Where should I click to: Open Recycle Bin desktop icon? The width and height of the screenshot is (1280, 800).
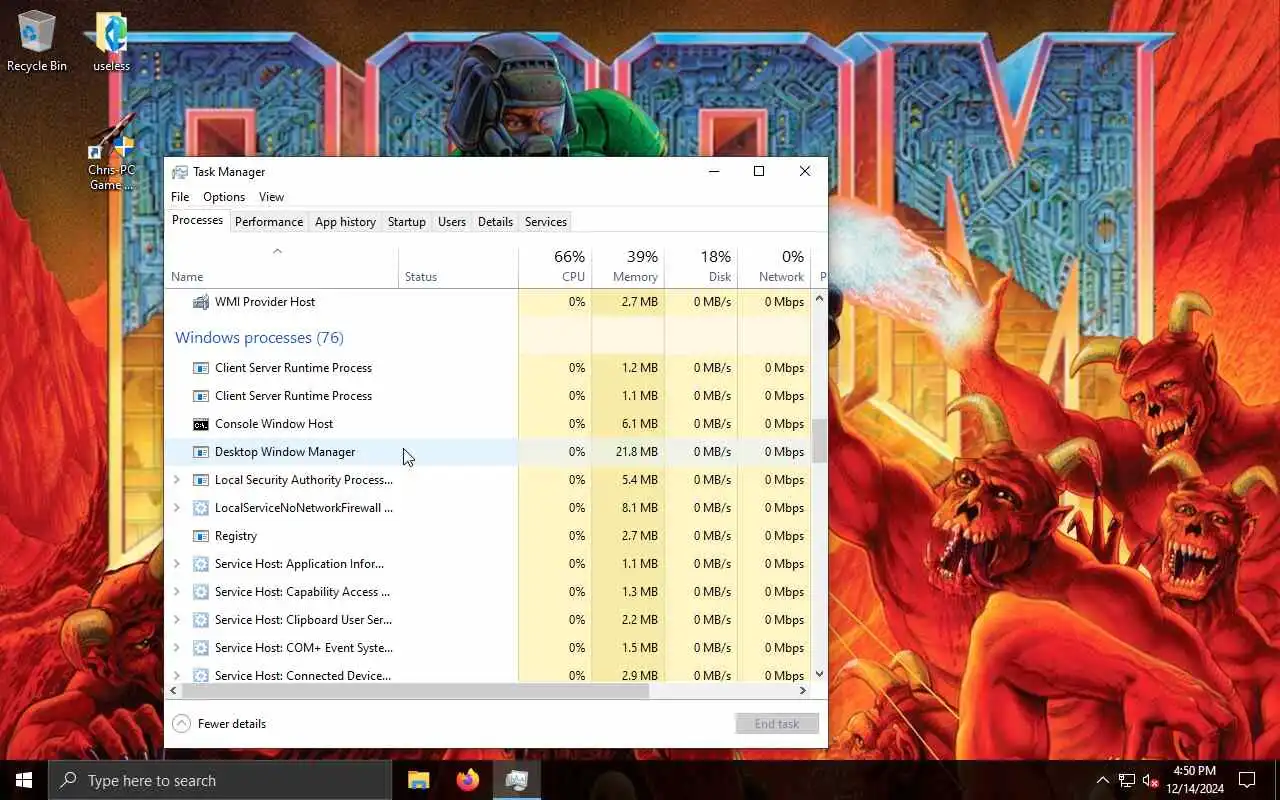coord(37,41)
